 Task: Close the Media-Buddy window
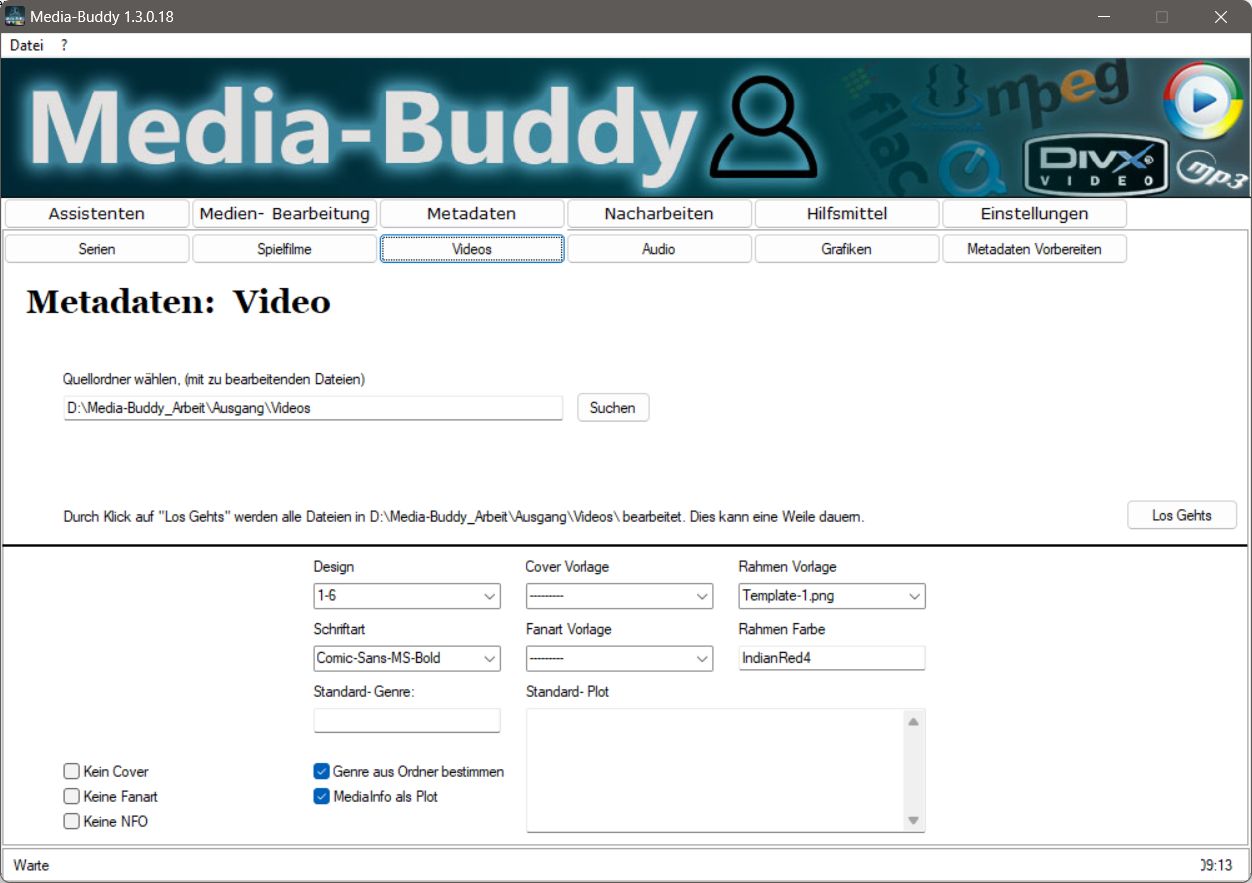1220,17
